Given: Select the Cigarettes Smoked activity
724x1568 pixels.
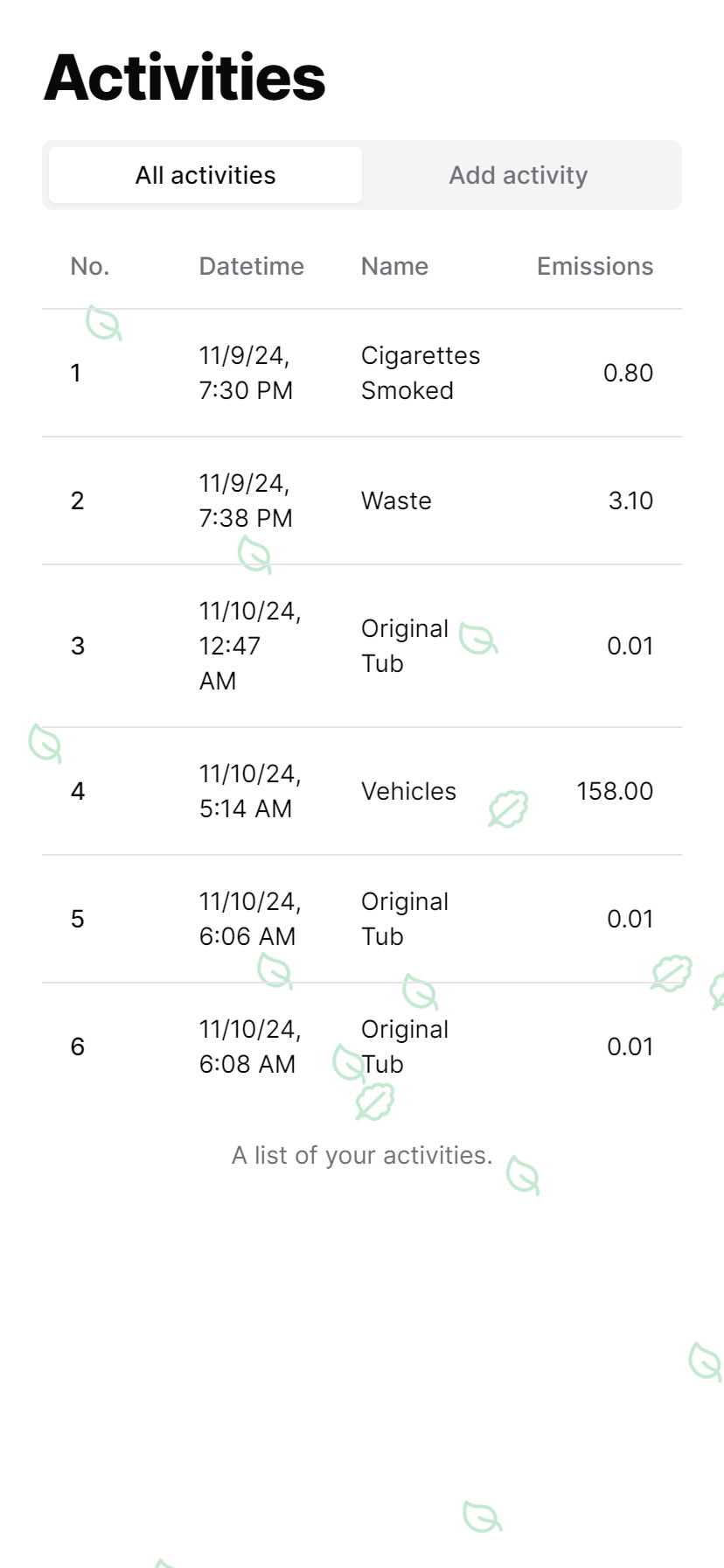Looking at the screenshot, I should pyautogui.click(x=421, y=373).
